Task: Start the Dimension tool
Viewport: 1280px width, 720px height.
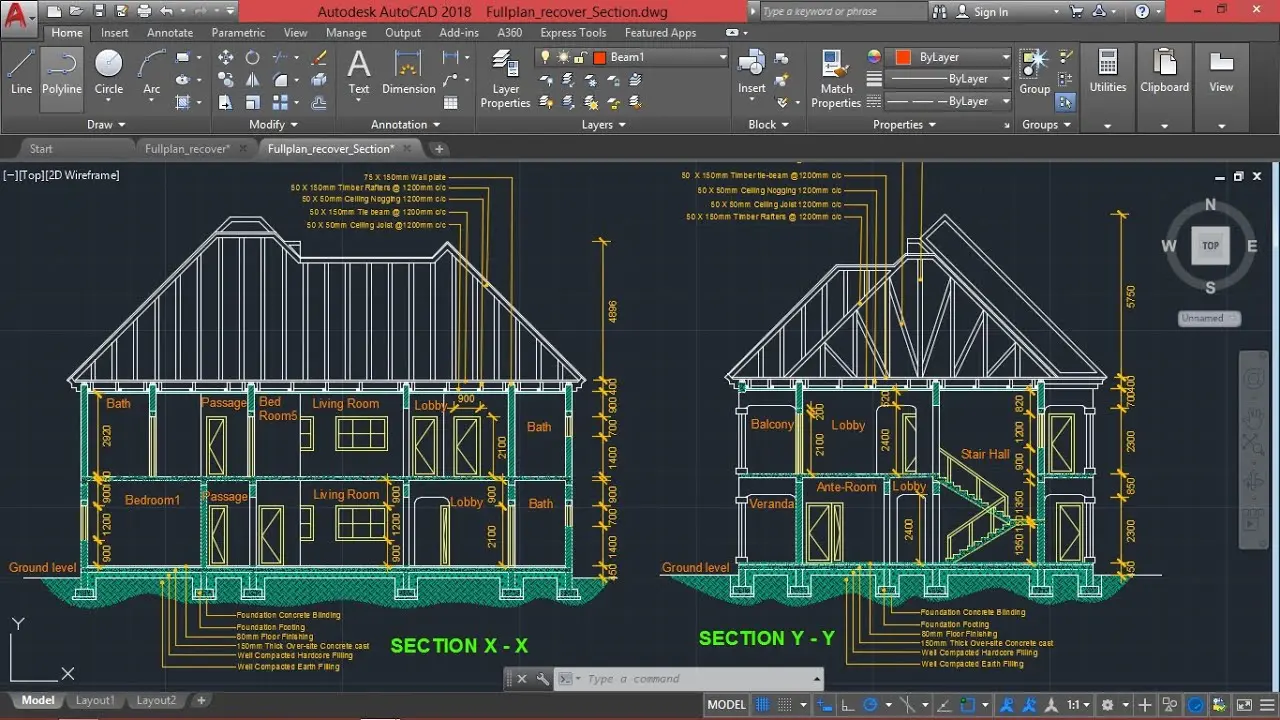Action: click(x=409, y=73)
